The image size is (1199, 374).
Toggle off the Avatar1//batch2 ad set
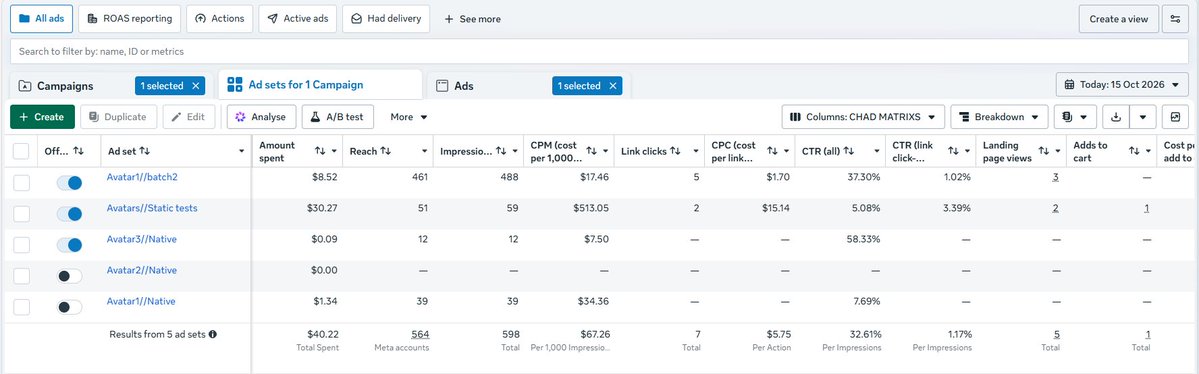point(70,183)
